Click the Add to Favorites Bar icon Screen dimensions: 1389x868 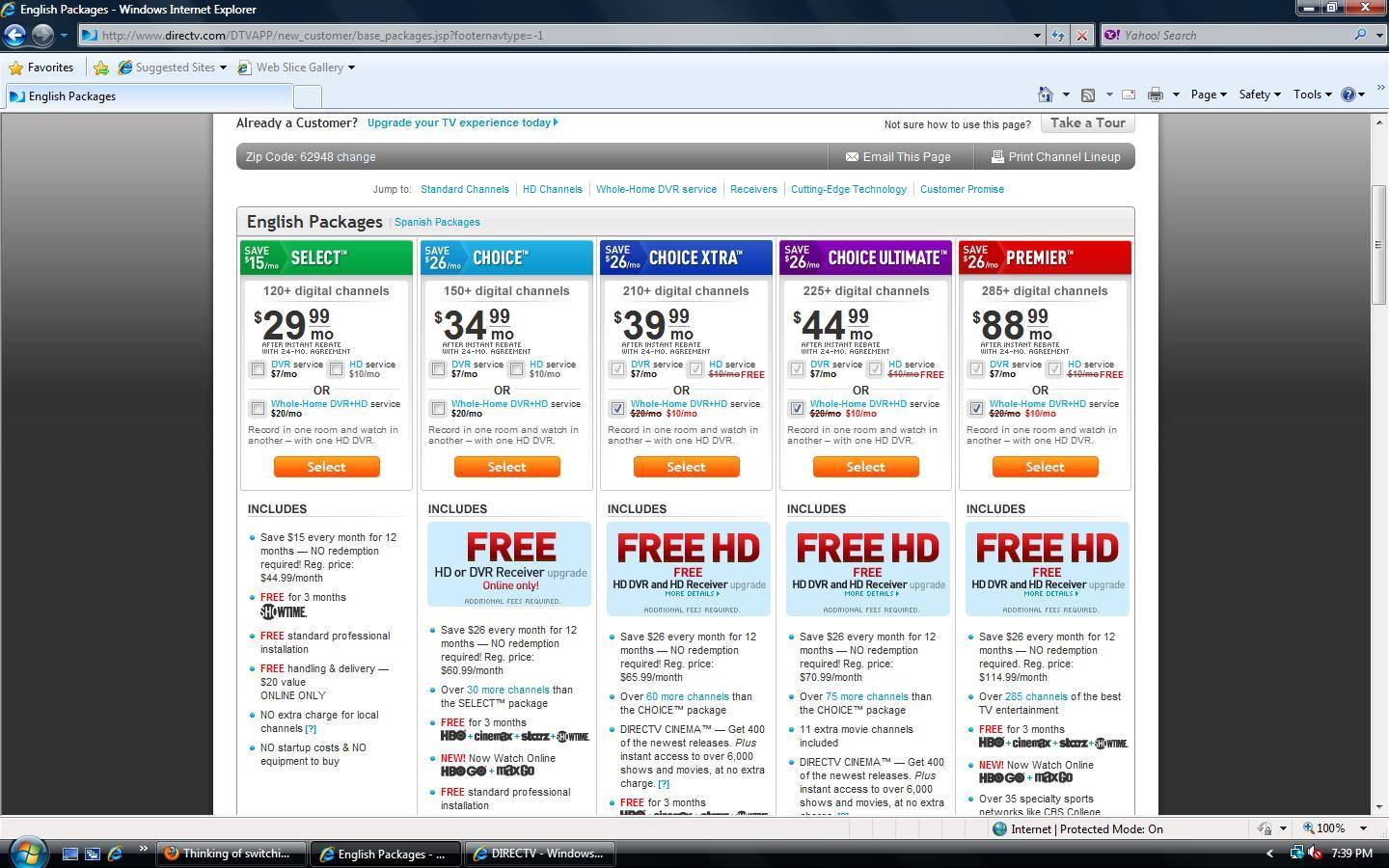[x=100, y=68]
